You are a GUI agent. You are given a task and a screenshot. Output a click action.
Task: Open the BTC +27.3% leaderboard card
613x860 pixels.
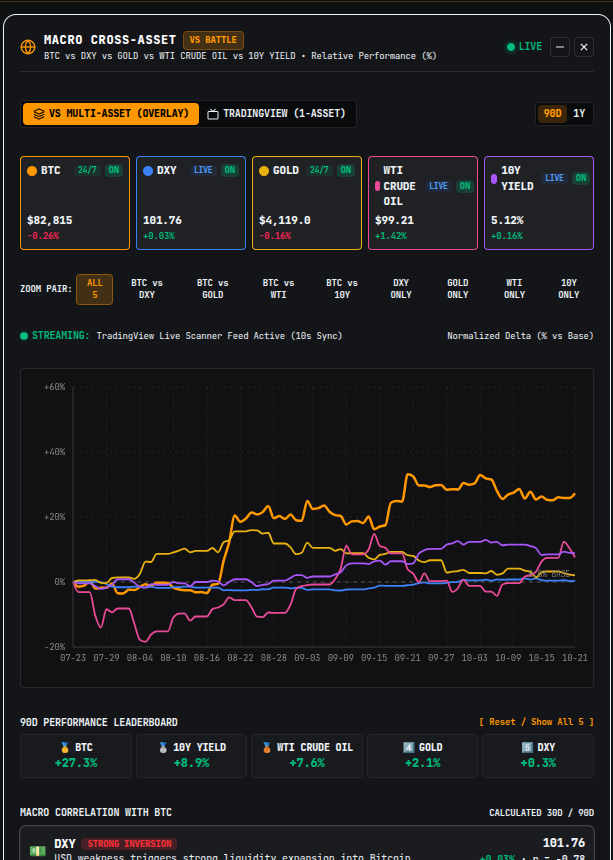[x=76, y=756]
